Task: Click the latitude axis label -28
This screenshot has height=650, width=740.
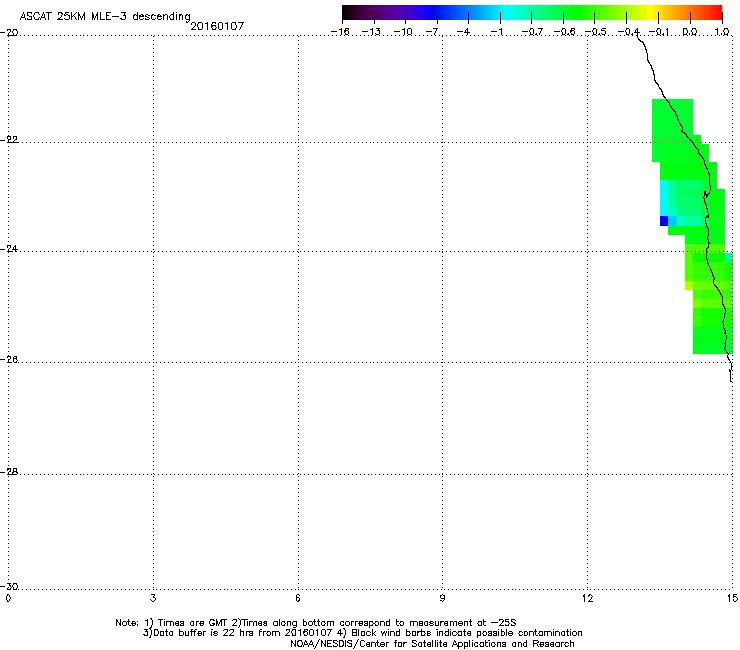Action: pyautogui.click(x=9, y=472)
